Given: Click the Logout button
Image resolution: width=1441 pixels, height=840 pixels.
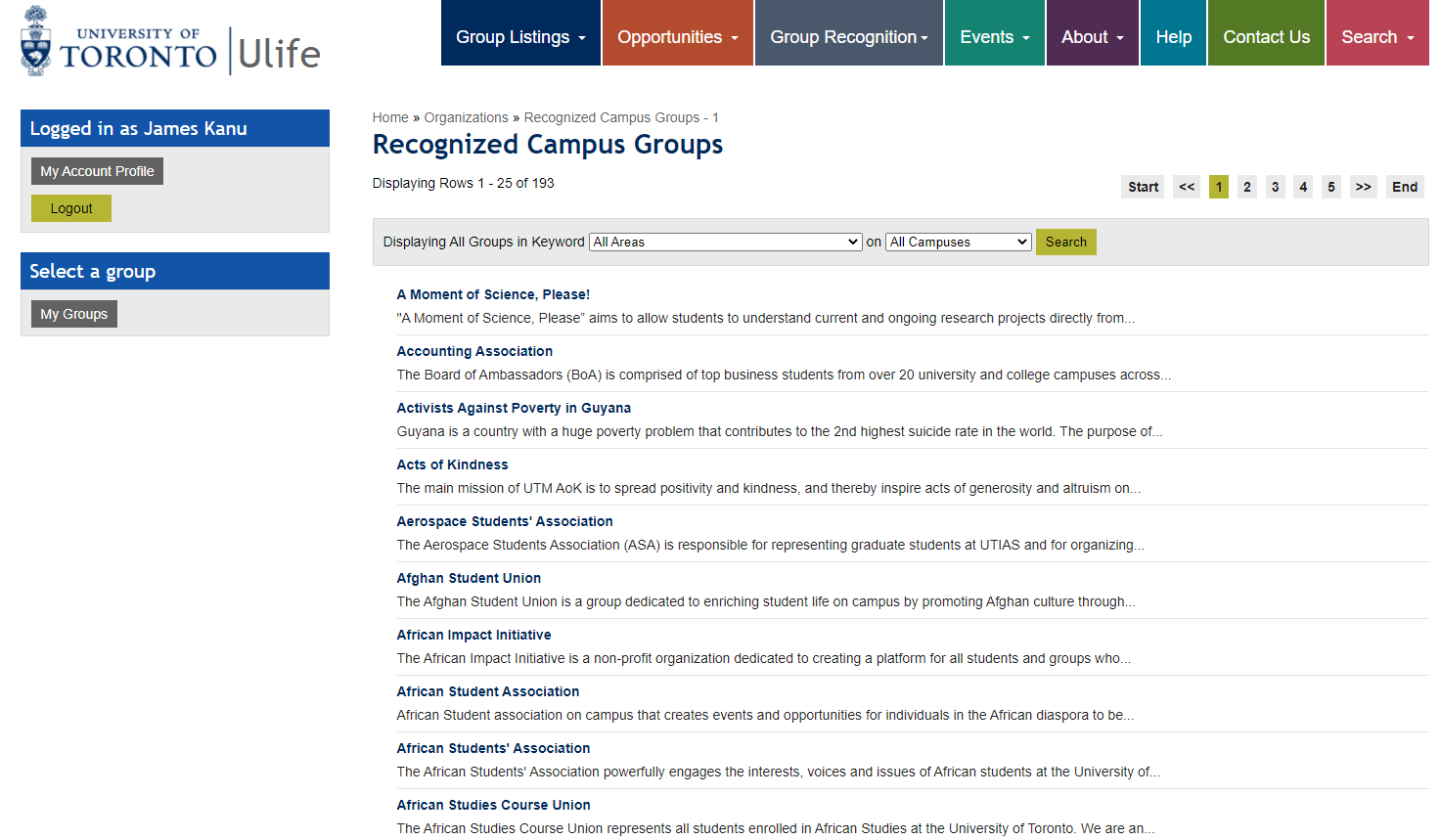Looking at the screenshot, I should click(x=71, y=208).
